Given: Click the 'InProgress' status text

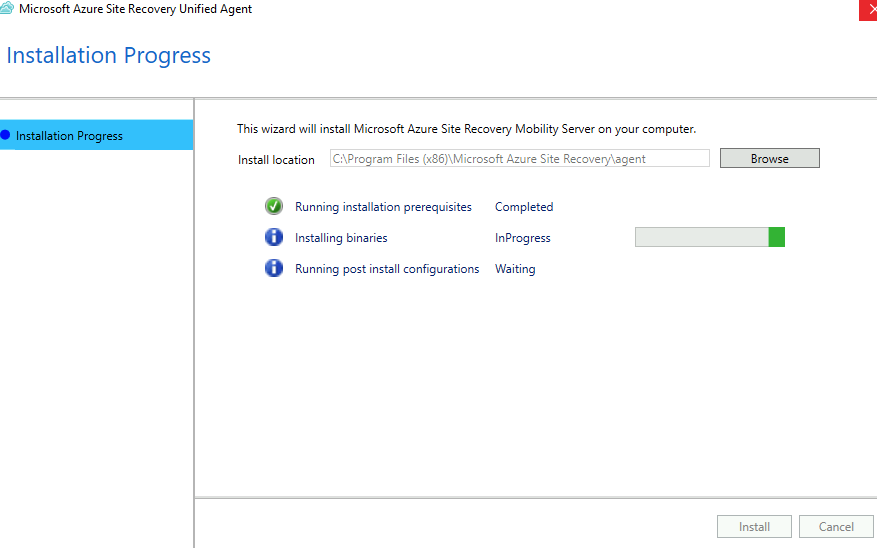Looking at the screenshot, I should point(522,238).
